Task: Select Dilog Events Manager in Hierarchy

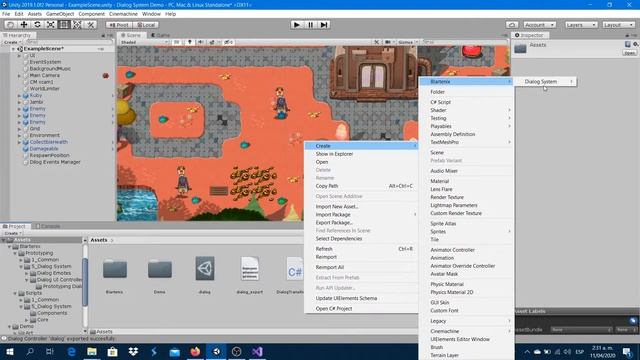Action: click(55, 162)
